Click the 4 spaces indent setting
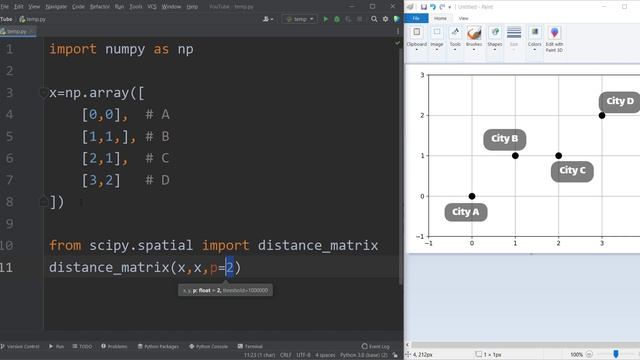The height and width of the screenshot is (360, 640). tap(325, 355)
